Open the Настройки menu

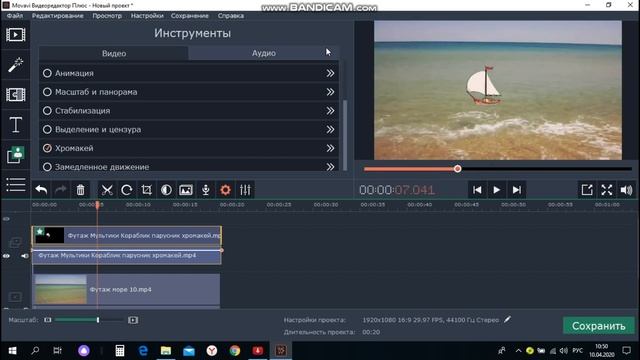147,16
